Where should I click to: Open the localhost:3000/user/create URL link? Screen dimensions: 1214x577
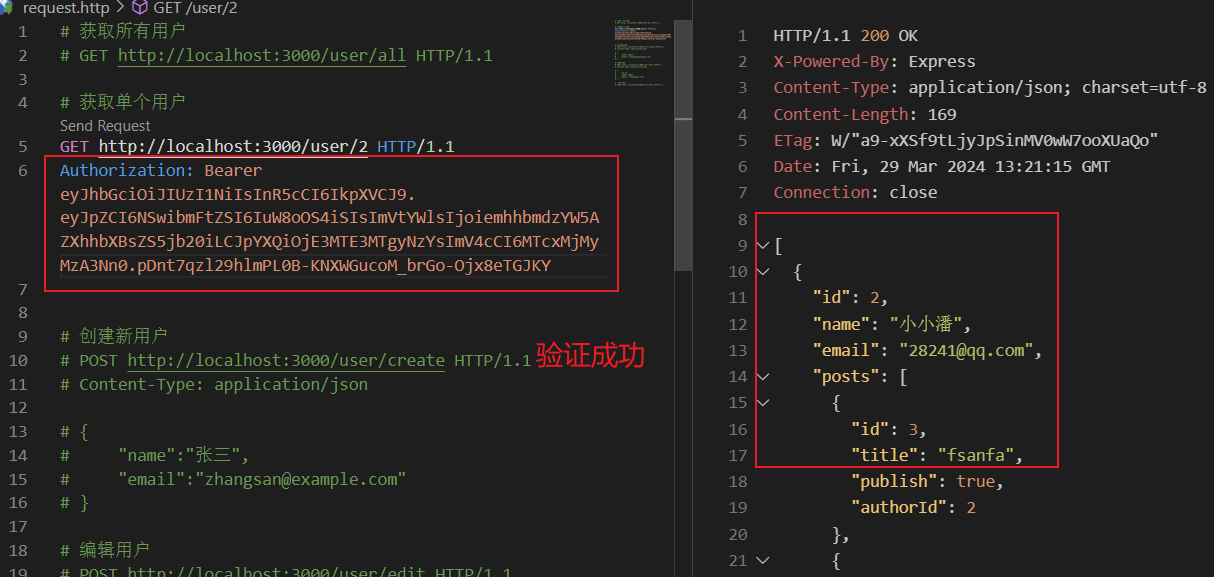[286, 360]
